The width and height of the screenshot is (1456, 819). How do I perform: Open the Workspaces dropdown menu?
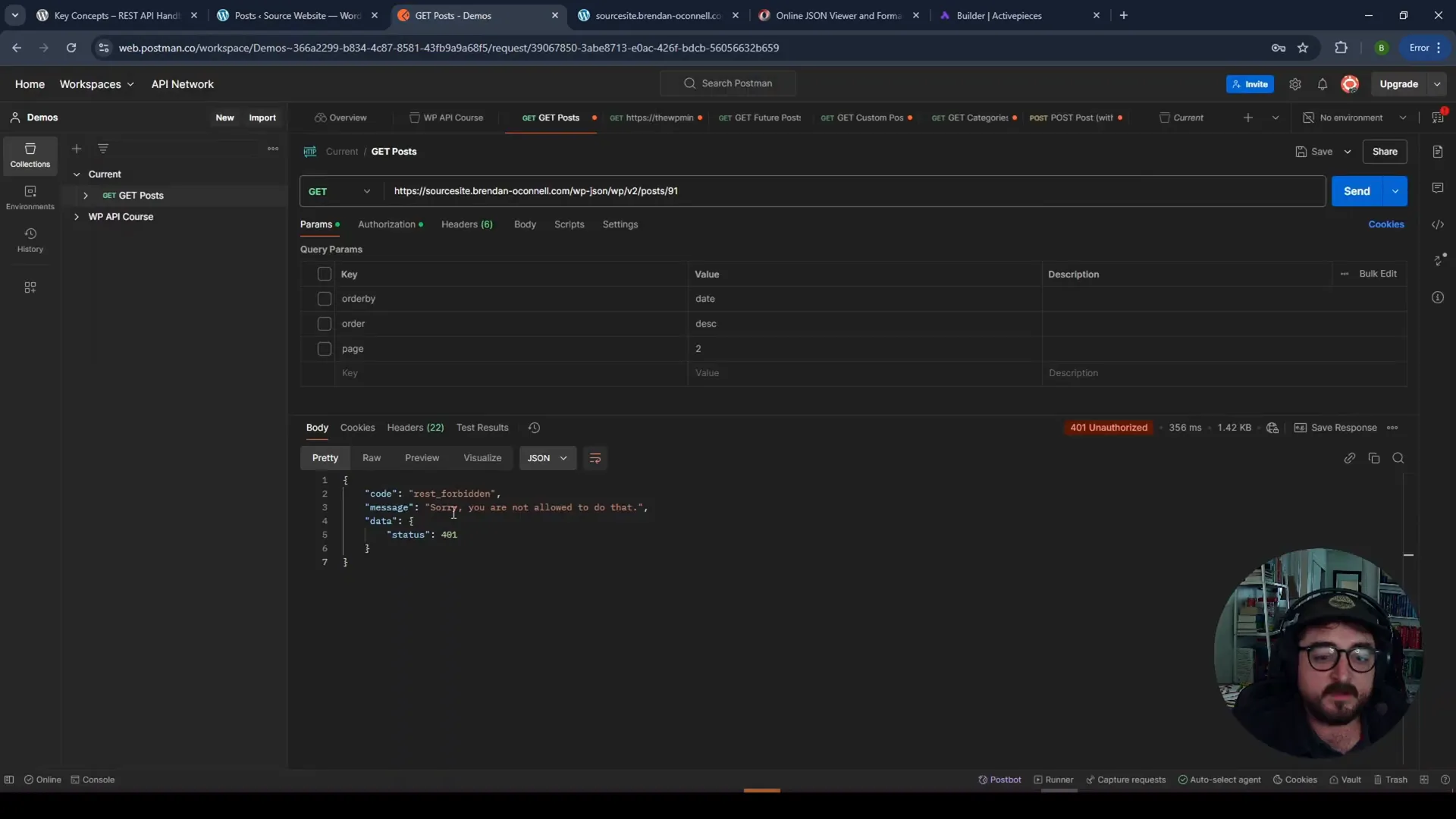[x=97, y=84]
